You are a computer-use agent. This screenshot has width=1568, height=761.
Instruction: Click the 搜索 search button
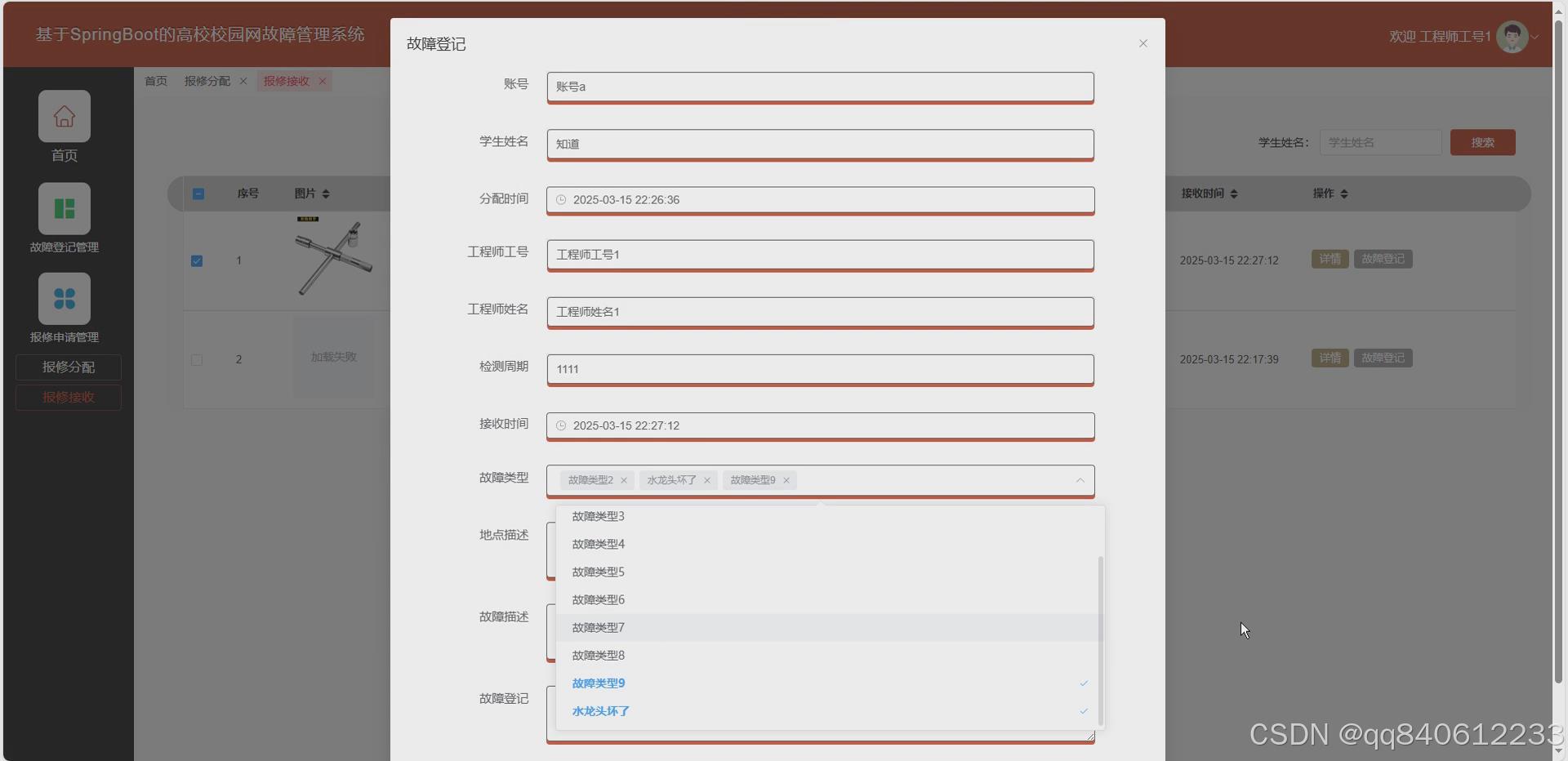tap(1483, 142)
